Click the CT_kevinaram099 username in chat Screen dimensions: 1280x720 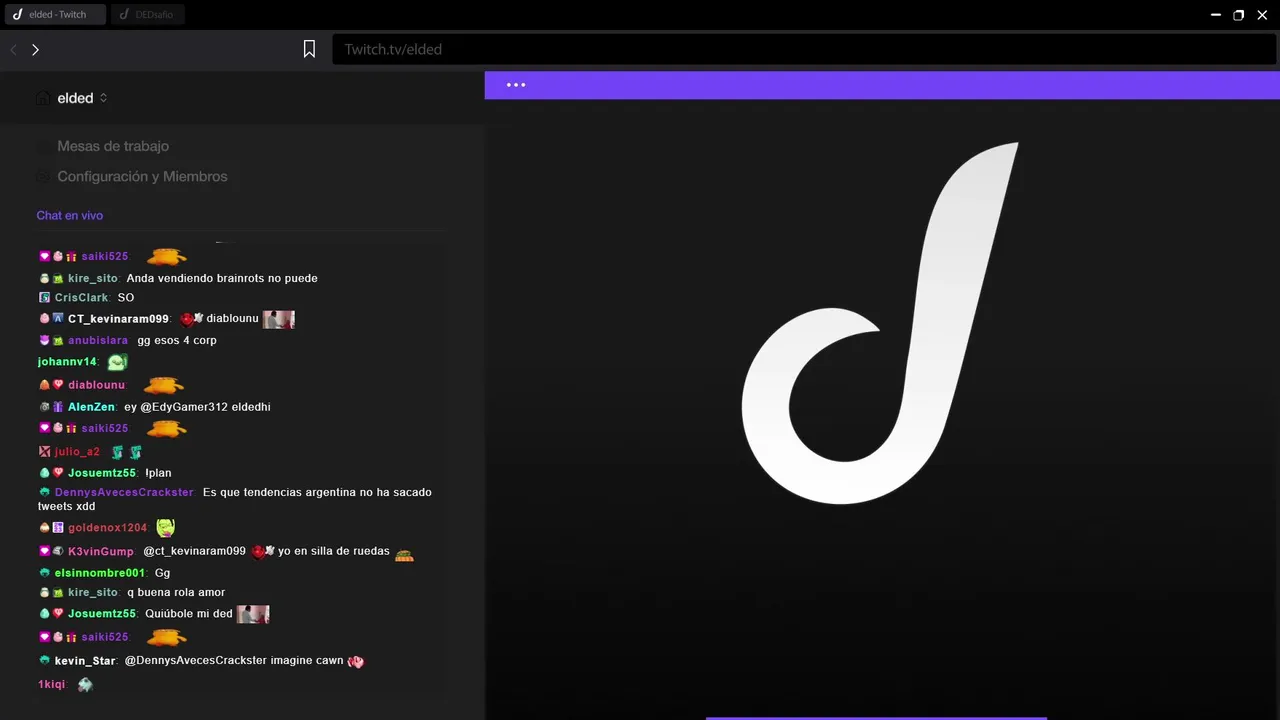point(118,319)
